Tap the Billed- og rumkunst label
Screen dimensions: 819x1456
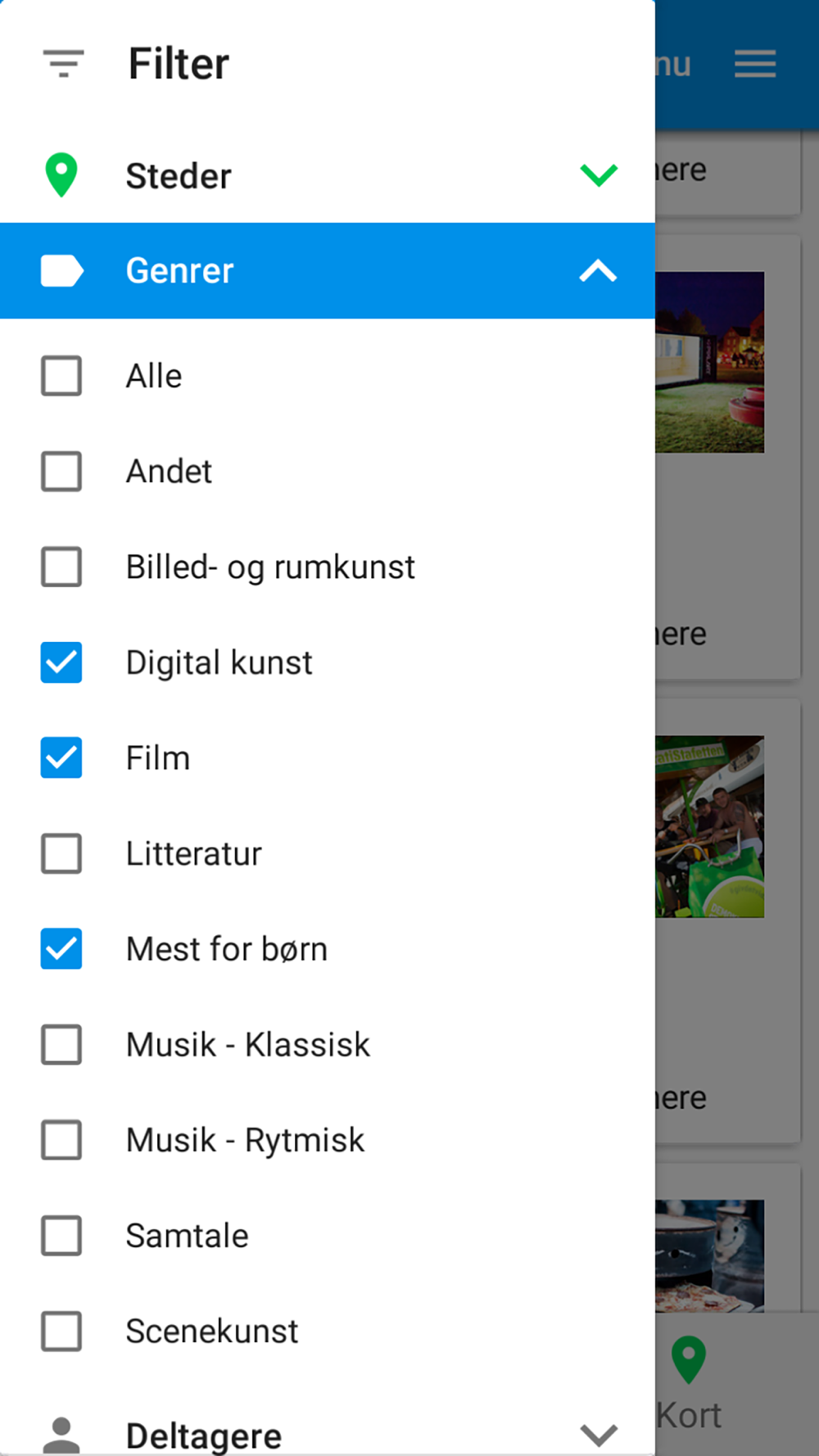(x=271, y=567)
